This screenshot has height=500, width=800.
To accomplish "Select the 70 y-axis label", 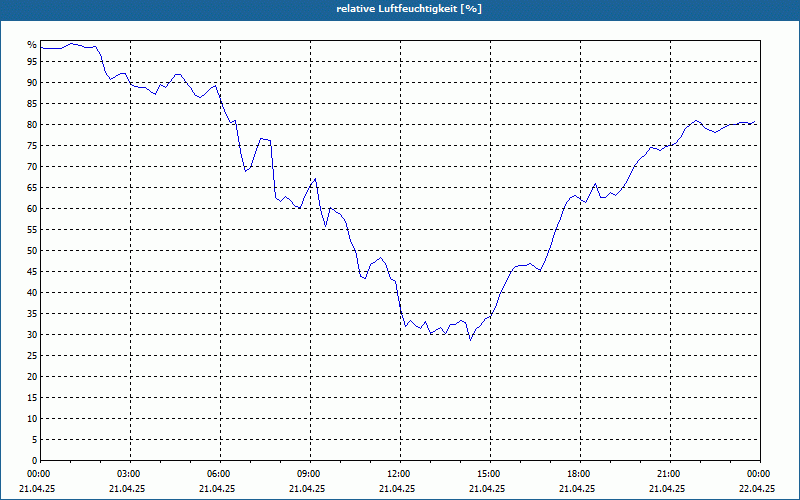I will coord(32,167).
